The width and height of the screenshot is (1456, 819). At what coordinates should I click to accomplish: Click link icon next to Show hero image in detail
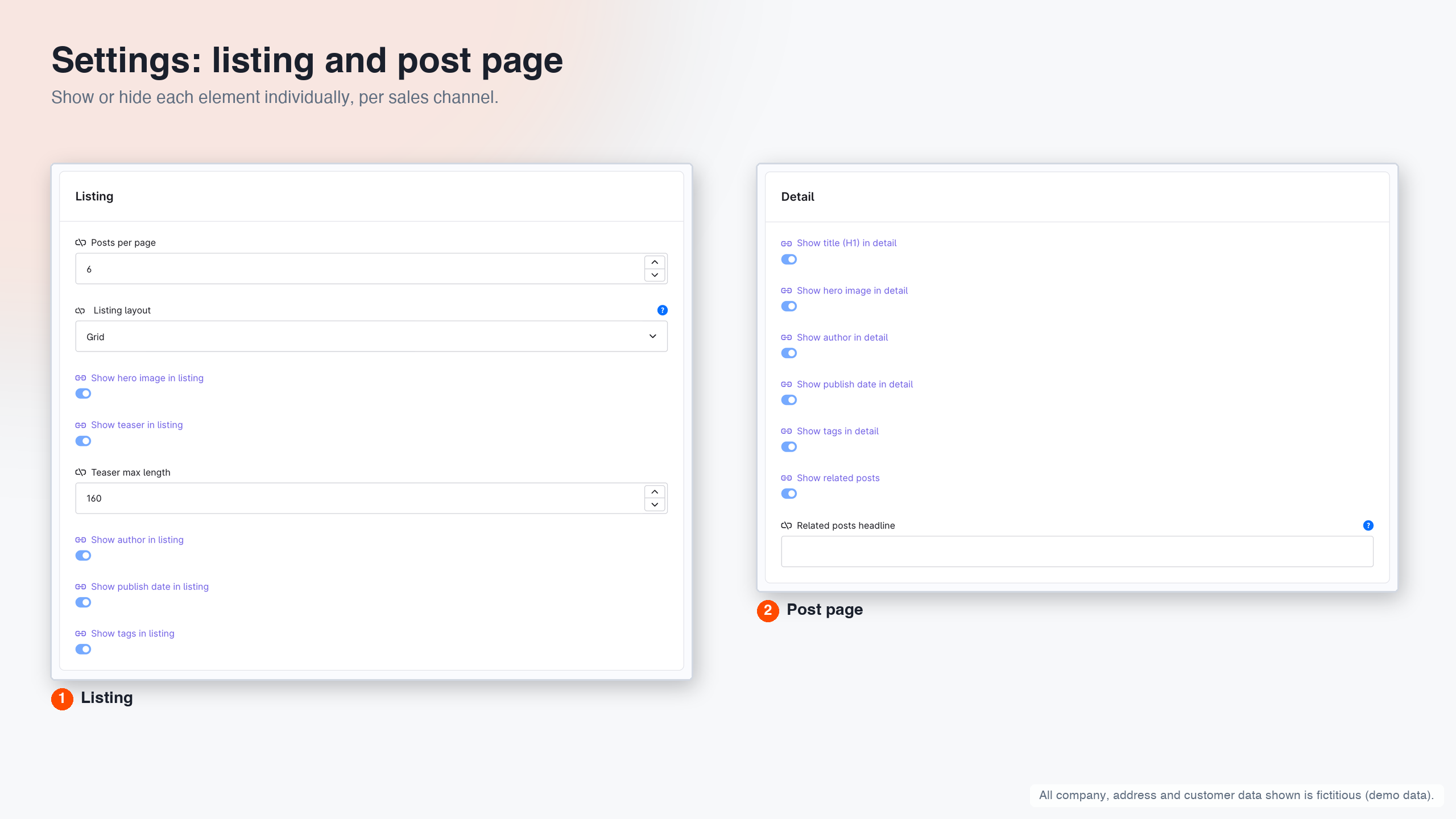(787, 291)
